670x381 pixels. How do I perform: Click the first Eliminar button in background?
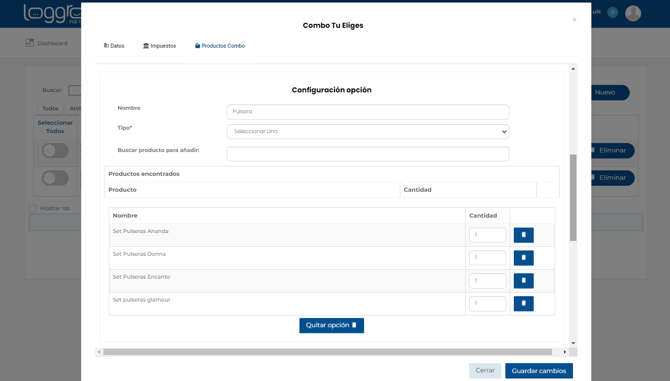612,150
